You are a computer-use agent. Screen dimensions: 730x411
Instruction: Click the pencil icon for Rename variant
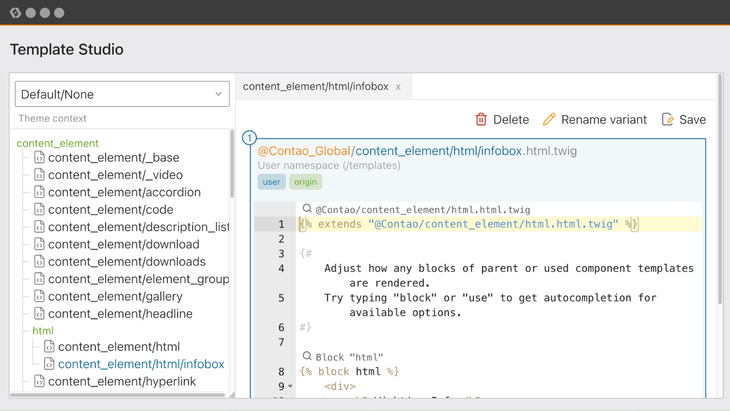click(x=549, y=119)
